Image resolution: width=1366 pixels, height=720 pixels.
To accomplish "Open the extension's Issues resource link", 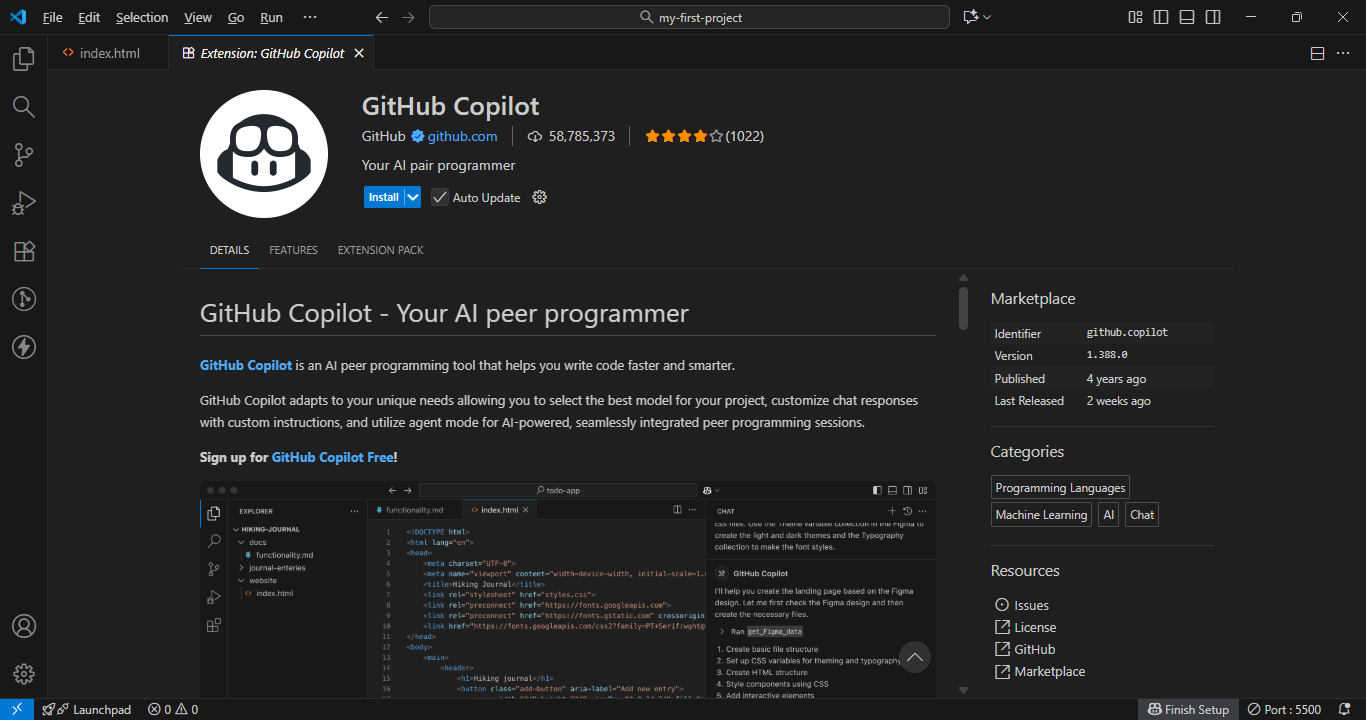I will pos(1030,605).
